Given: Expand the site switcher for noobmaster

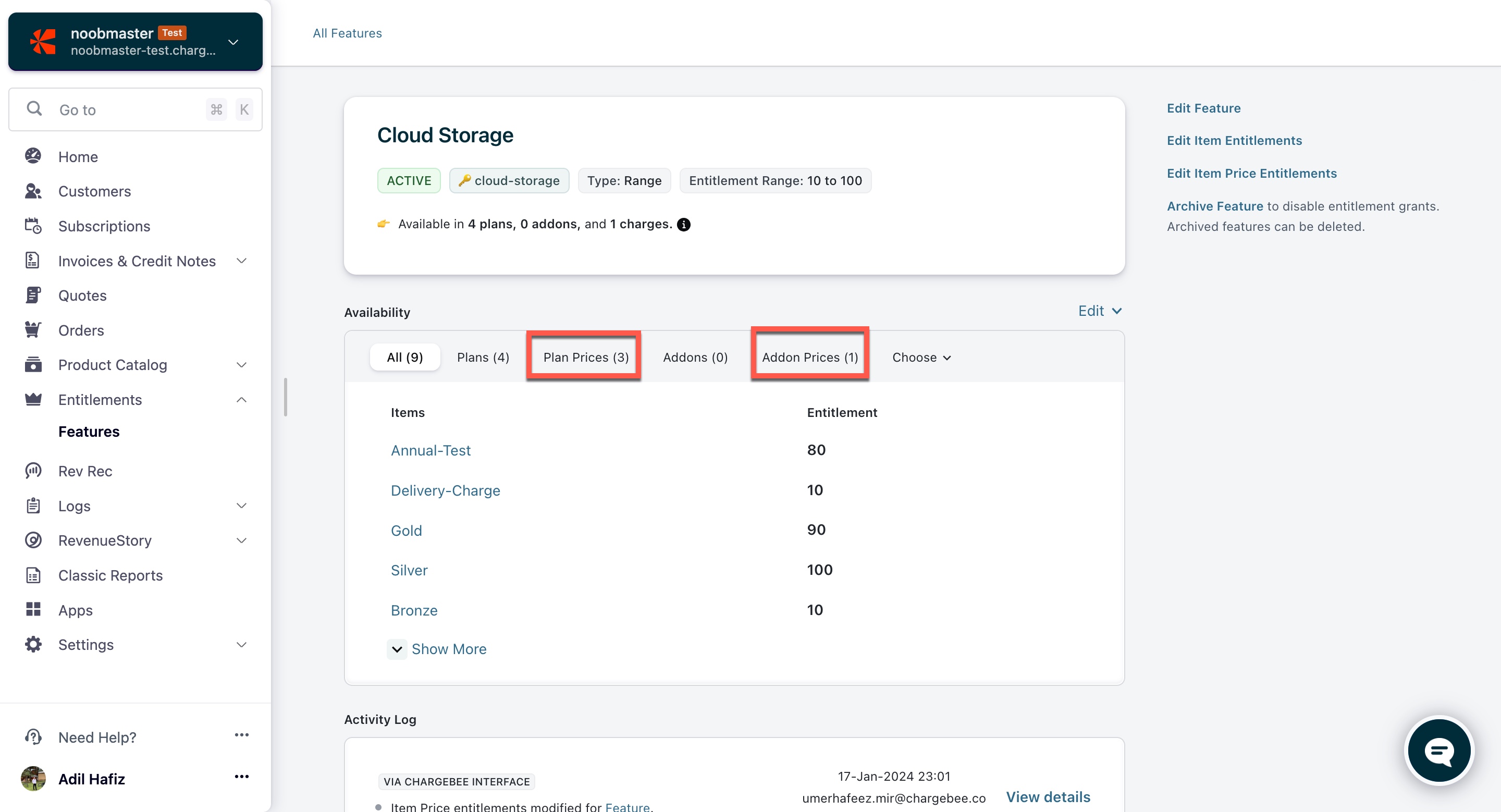Looking at the screenshot, I should [233, 42].
